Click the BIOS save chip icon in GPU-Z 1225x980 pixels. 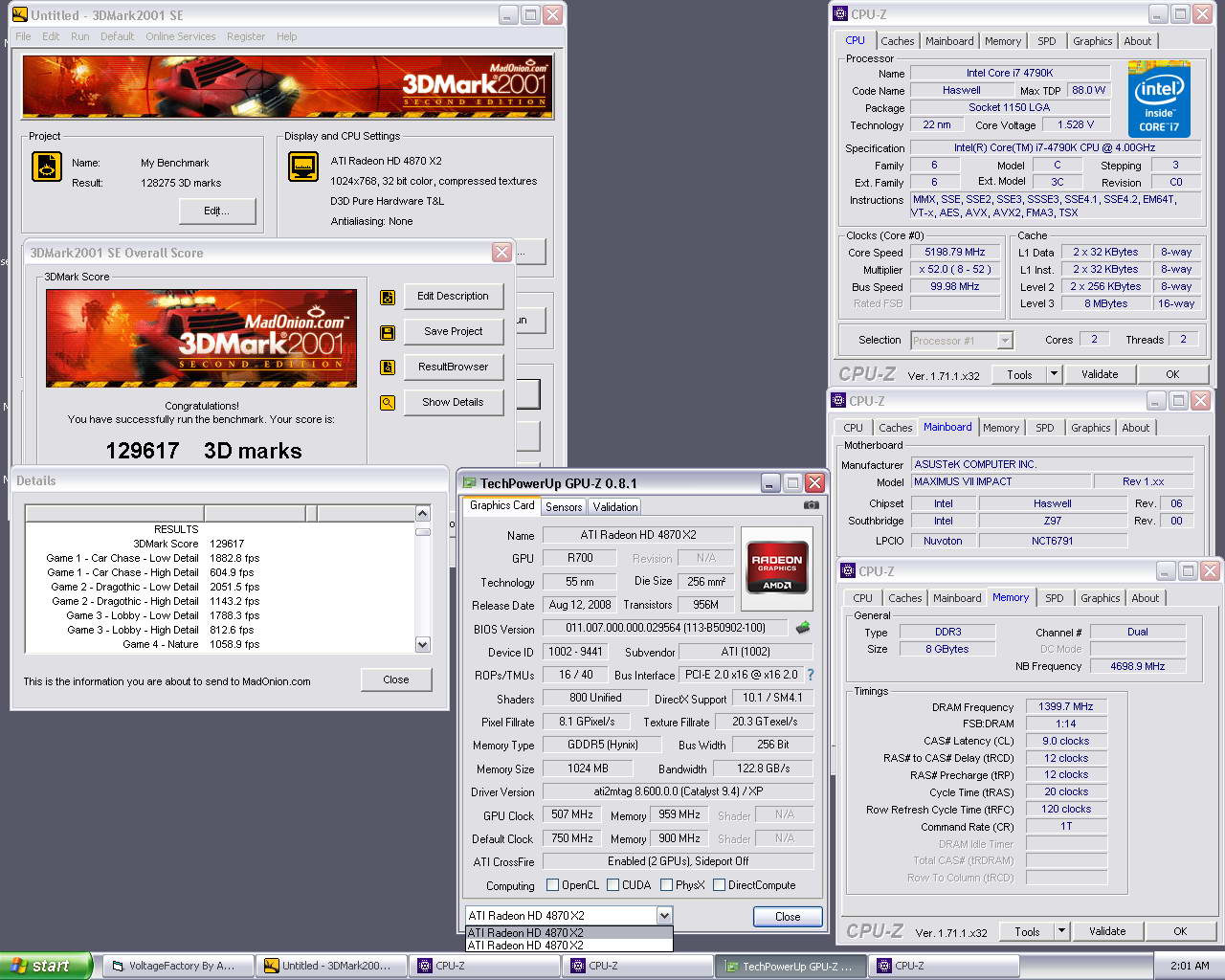click(803, 628)
